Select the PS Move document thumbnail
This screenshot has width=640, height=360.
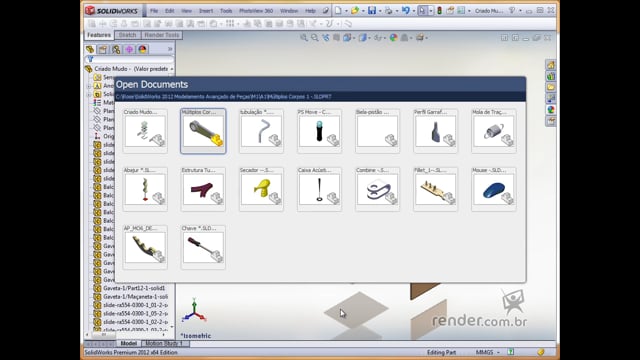(x=319, y=131)
